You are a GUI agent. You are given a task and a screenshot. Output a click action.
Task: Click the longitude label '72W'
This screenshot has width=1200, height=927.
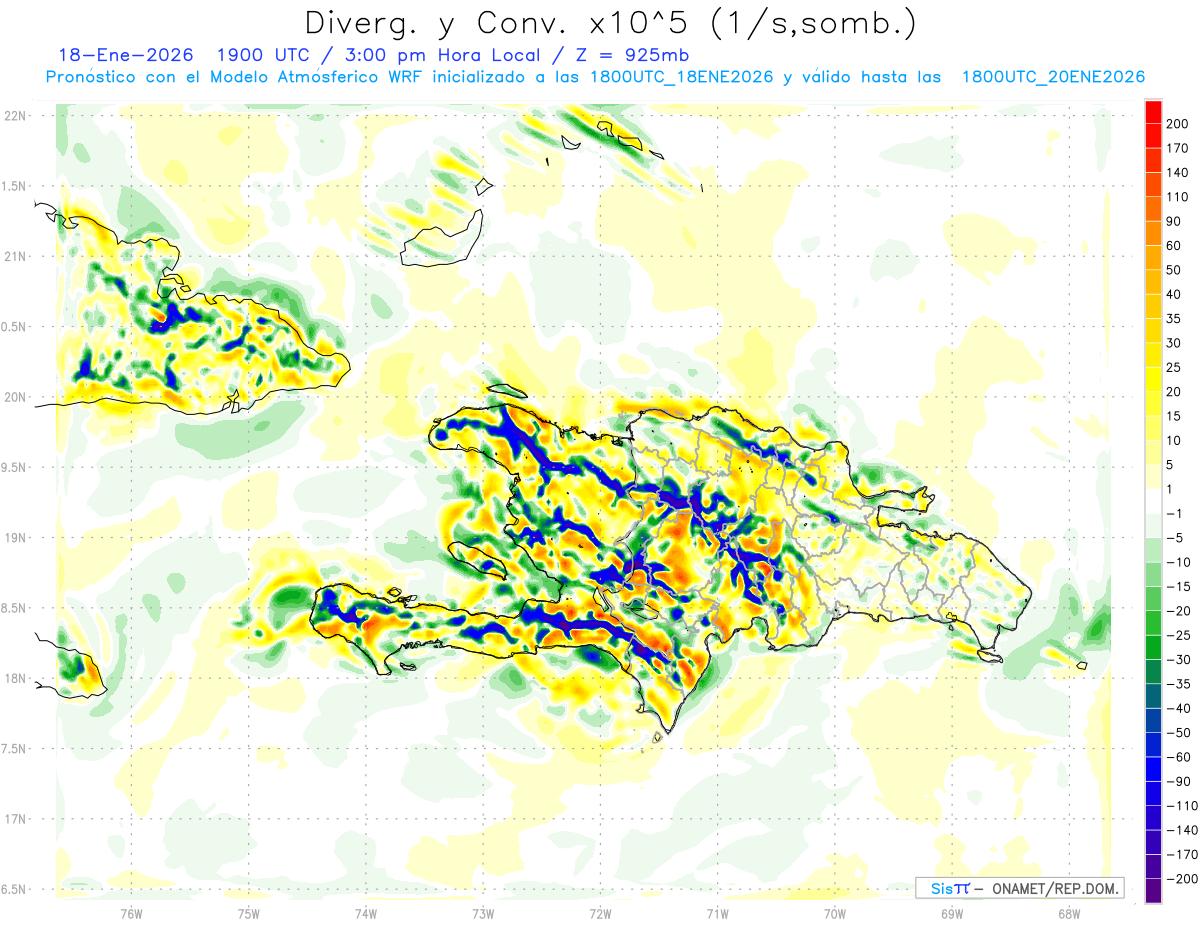coord(600,912)
